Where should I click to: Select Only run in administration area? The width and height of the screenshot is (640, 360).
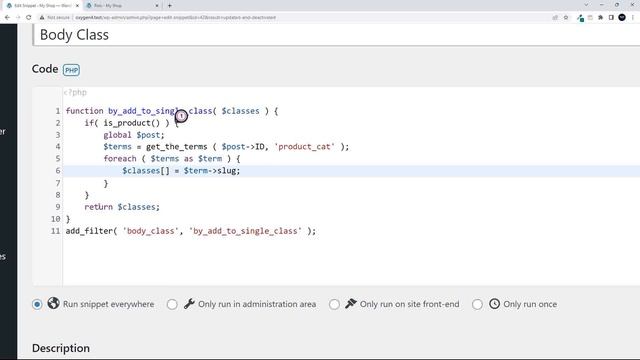(x=172, y=304)
